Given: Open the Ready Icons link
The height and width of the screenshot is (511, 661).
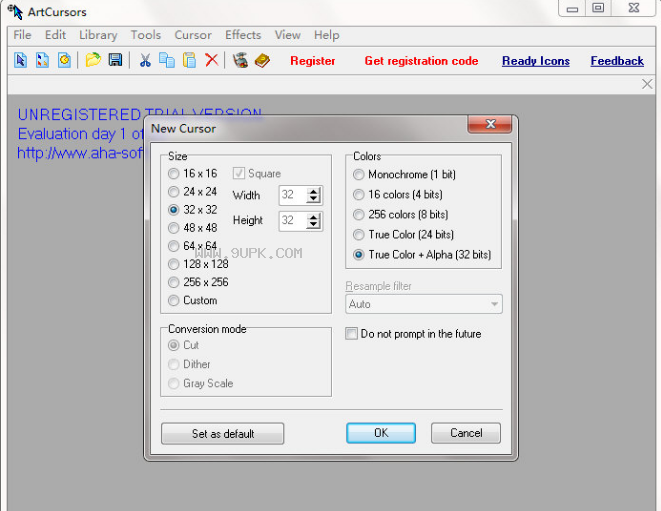Looking at the screenshot, I should 536,61.
